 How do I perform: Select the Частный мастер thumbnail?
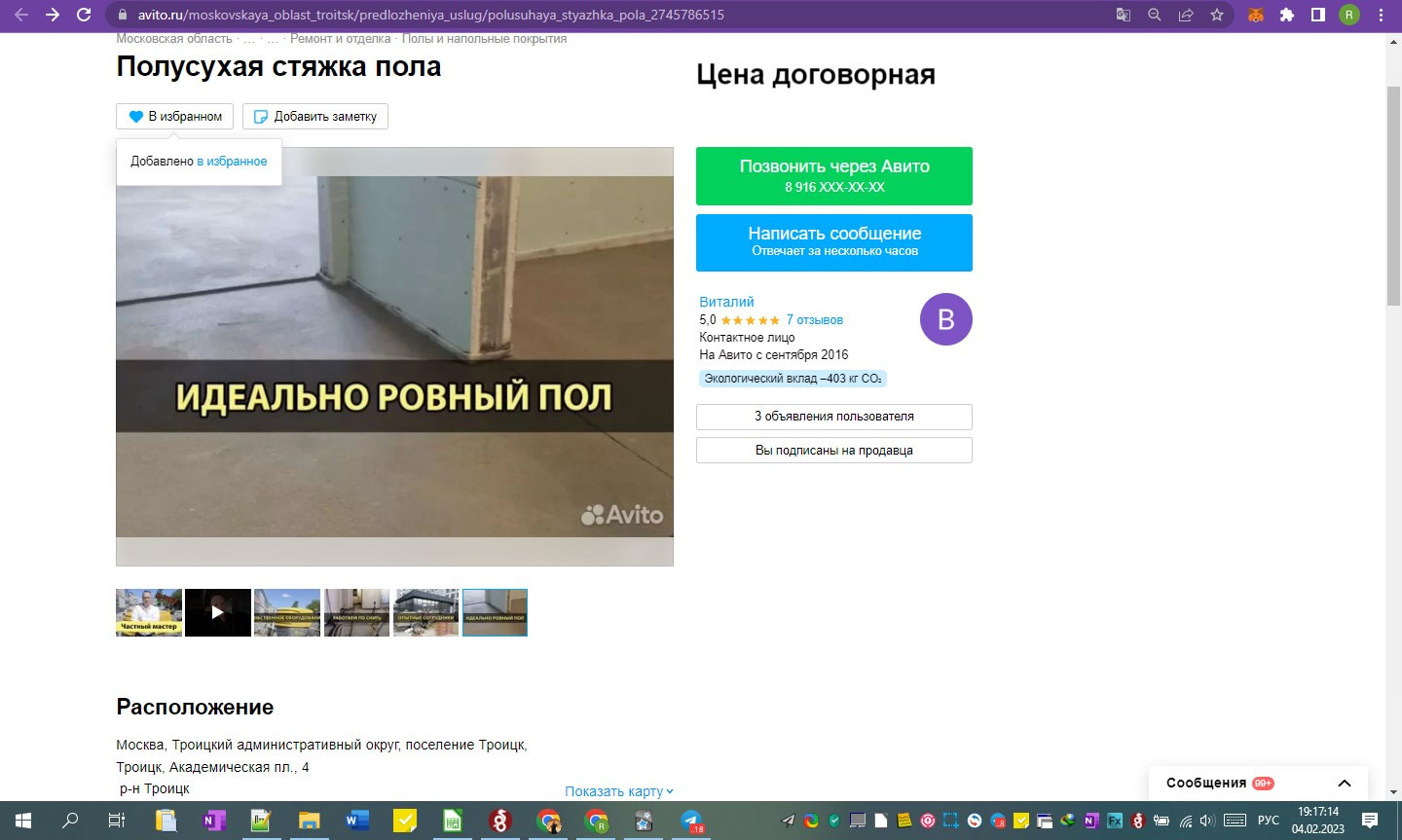click(x=149, y=612)
